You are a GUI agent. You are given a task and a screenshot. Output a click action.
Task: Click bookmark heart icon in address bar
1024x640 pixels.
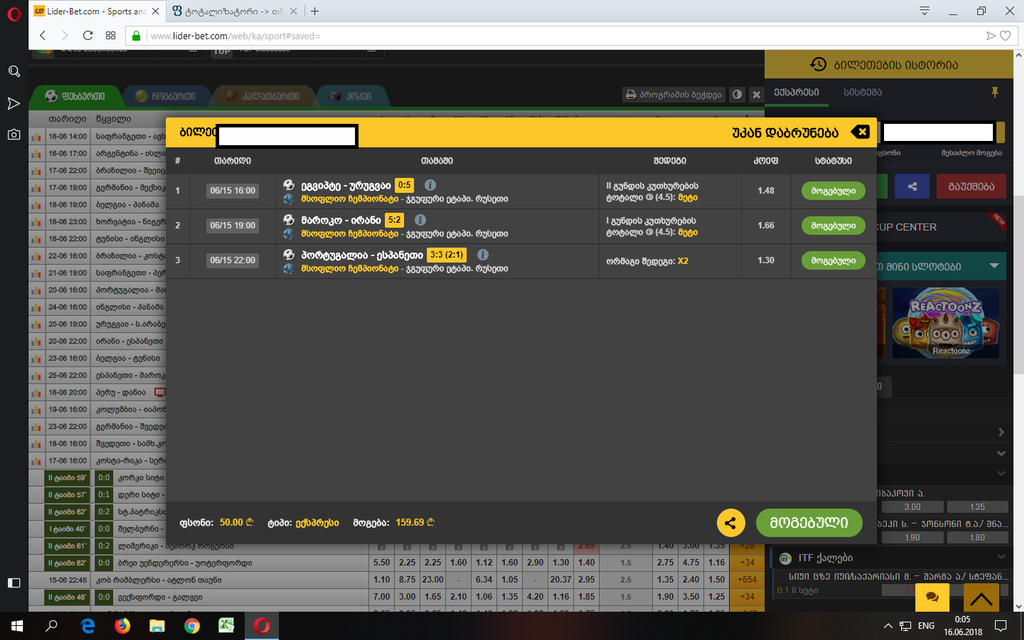coord(1006,36)
